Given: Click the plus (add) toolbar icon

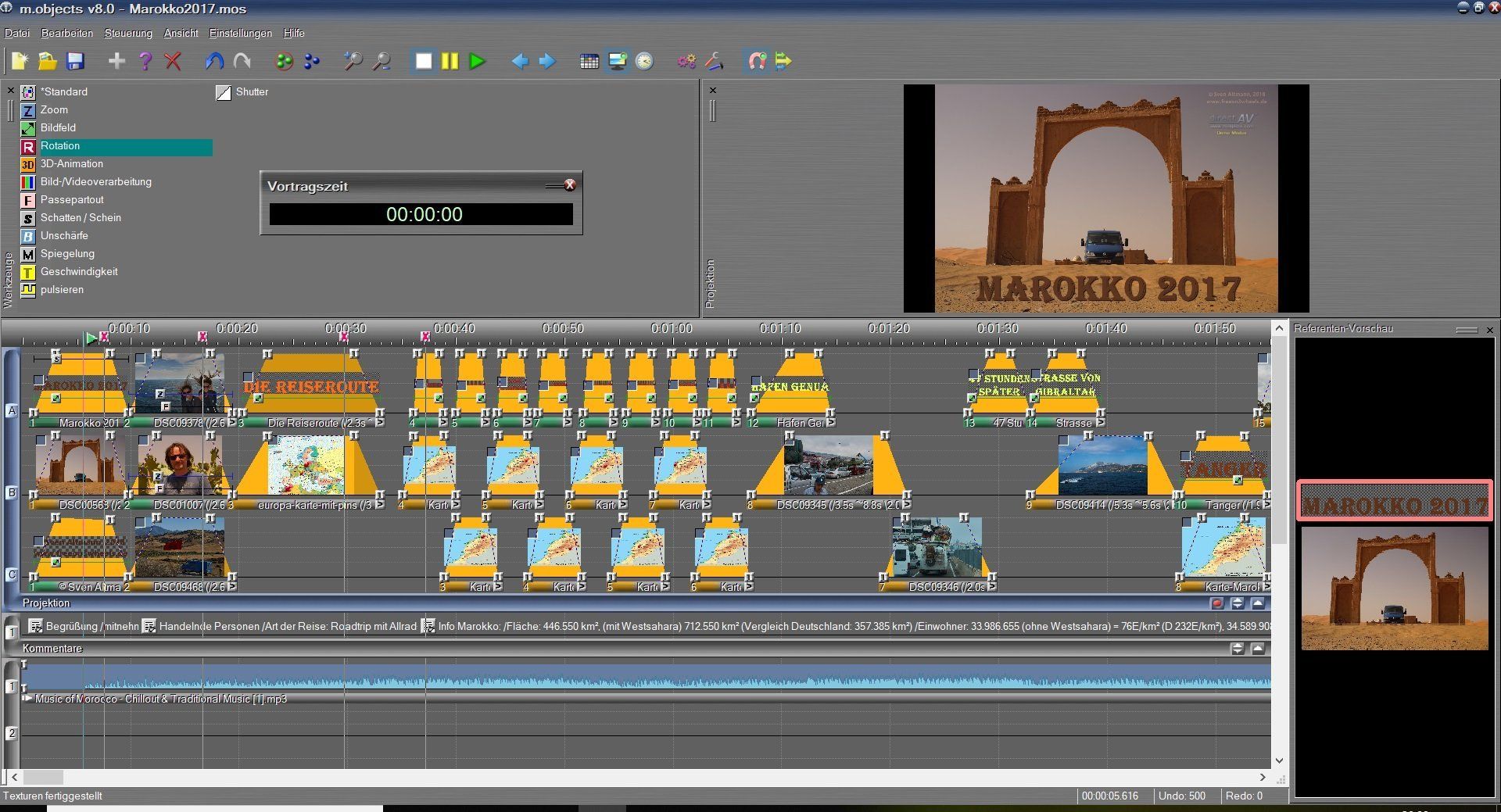Looking at the screenshot, I should (x=116, y=61).
